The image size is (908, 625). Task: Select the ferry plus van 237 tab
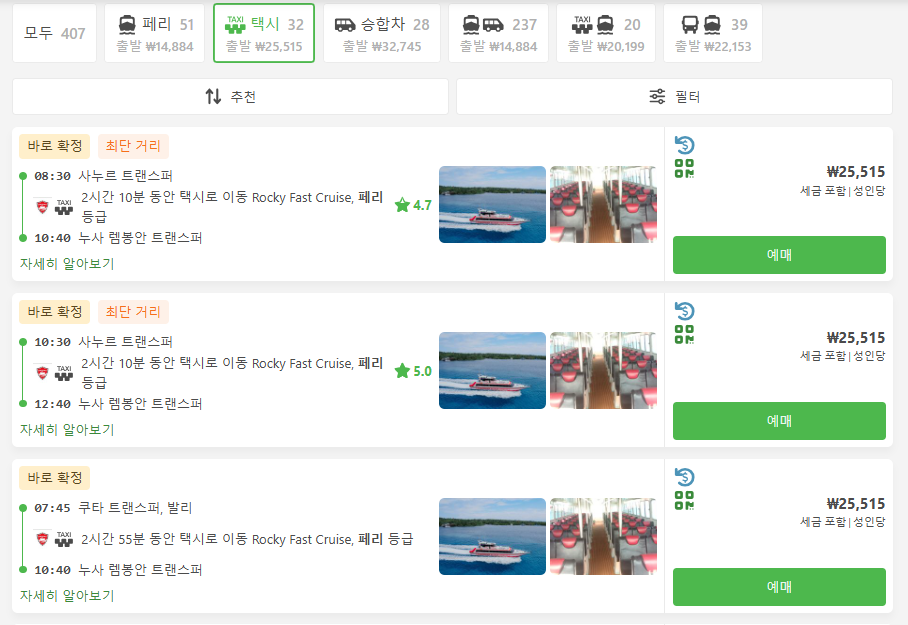499,34
